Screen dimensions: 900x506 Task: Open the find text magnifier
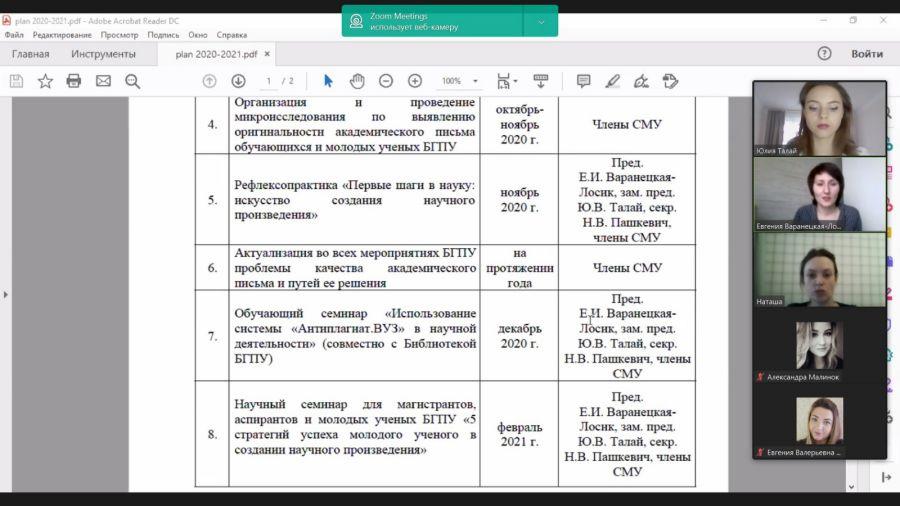133,81
